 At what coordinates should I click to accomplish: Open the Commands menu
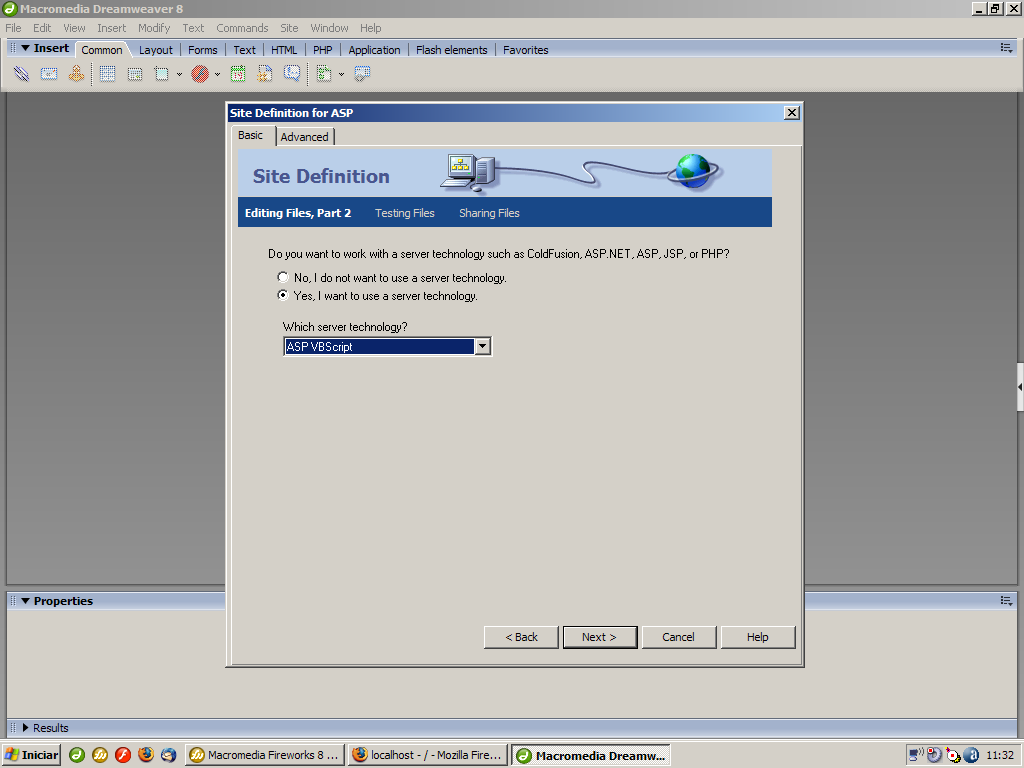242,28
